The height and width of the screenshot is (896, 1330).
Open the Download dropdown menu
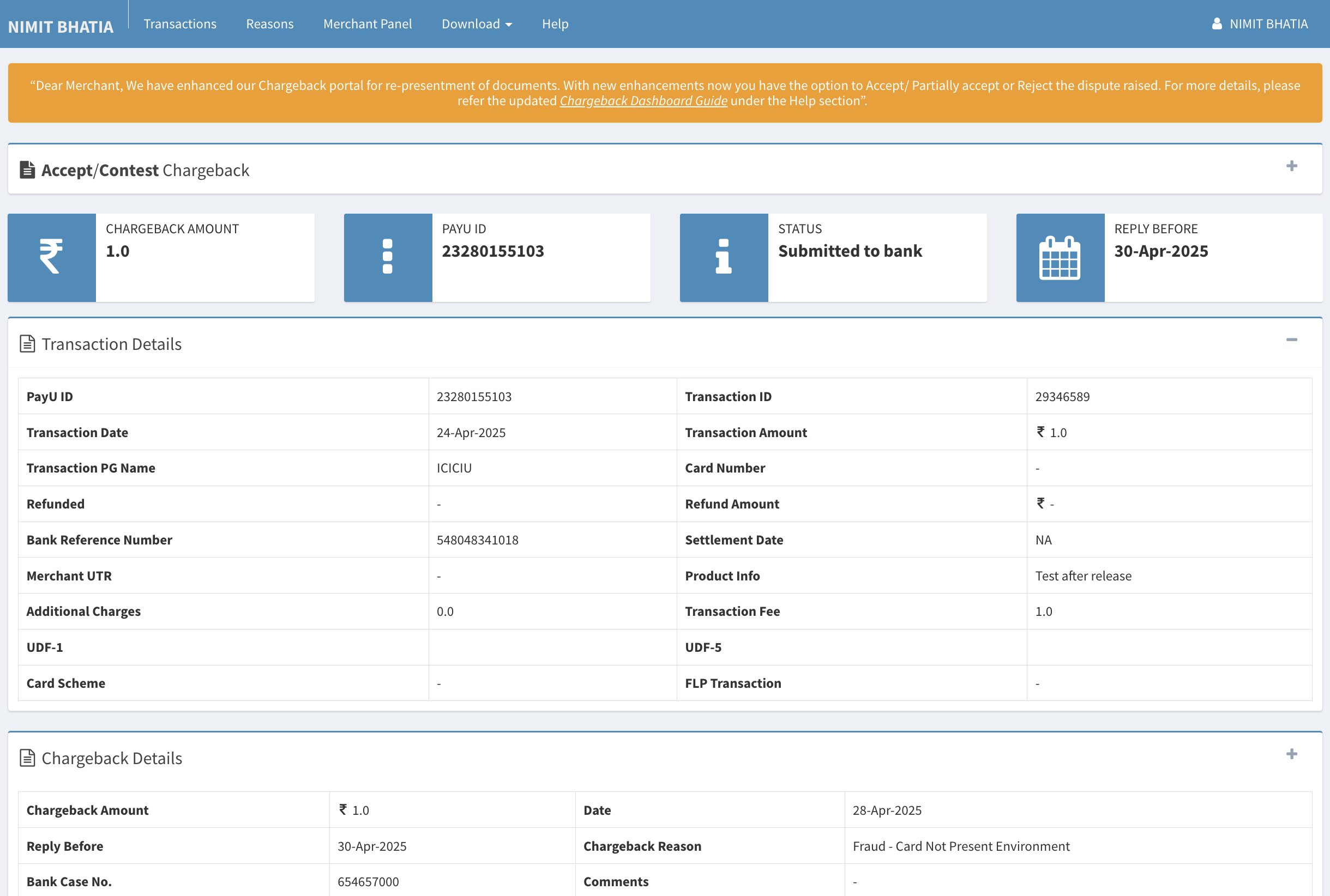pyautogui.click(x=477, y=24)
